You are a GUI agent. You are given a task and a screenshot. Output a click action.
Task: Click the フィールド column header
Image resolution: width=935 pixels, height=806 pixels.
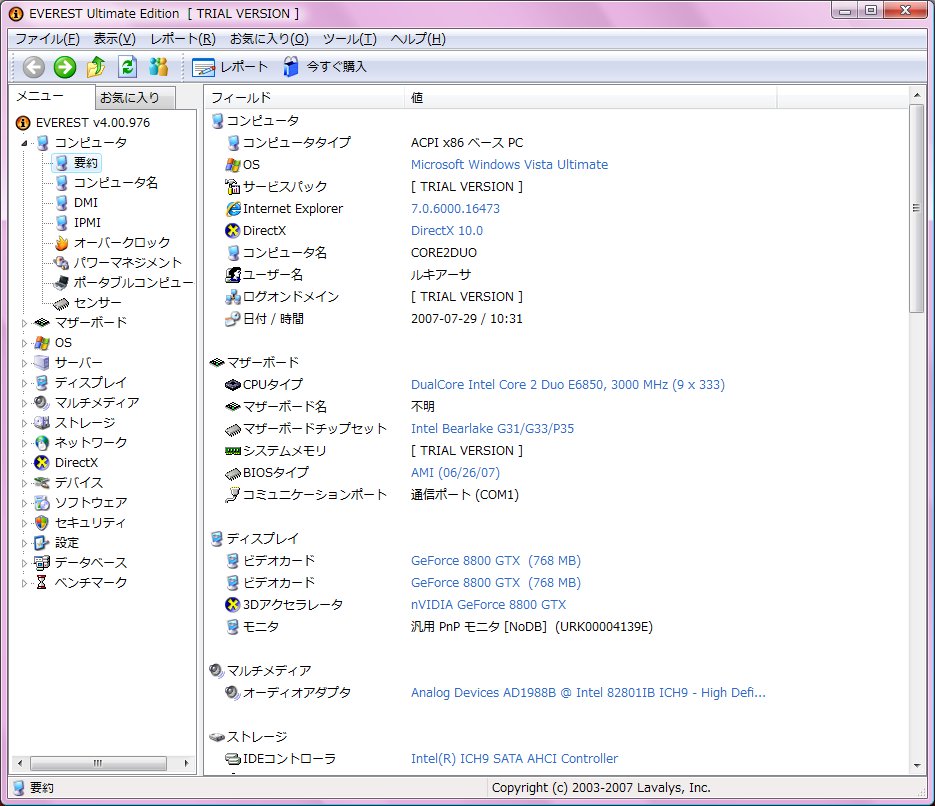(x=306, y=98)
